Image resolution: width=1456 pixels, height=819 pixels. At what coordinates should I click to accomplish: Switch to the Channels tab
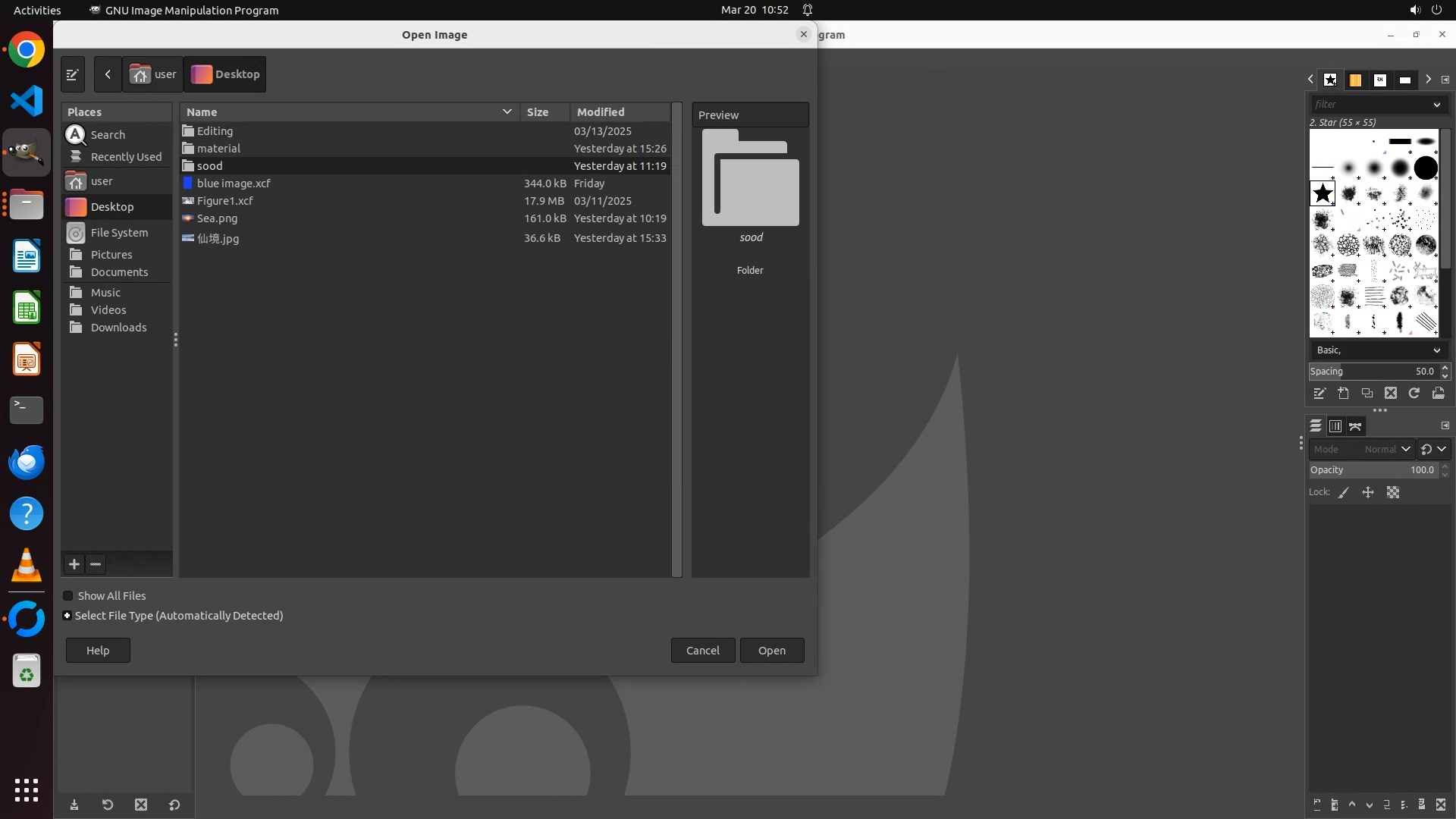[x=1335, y=426]
